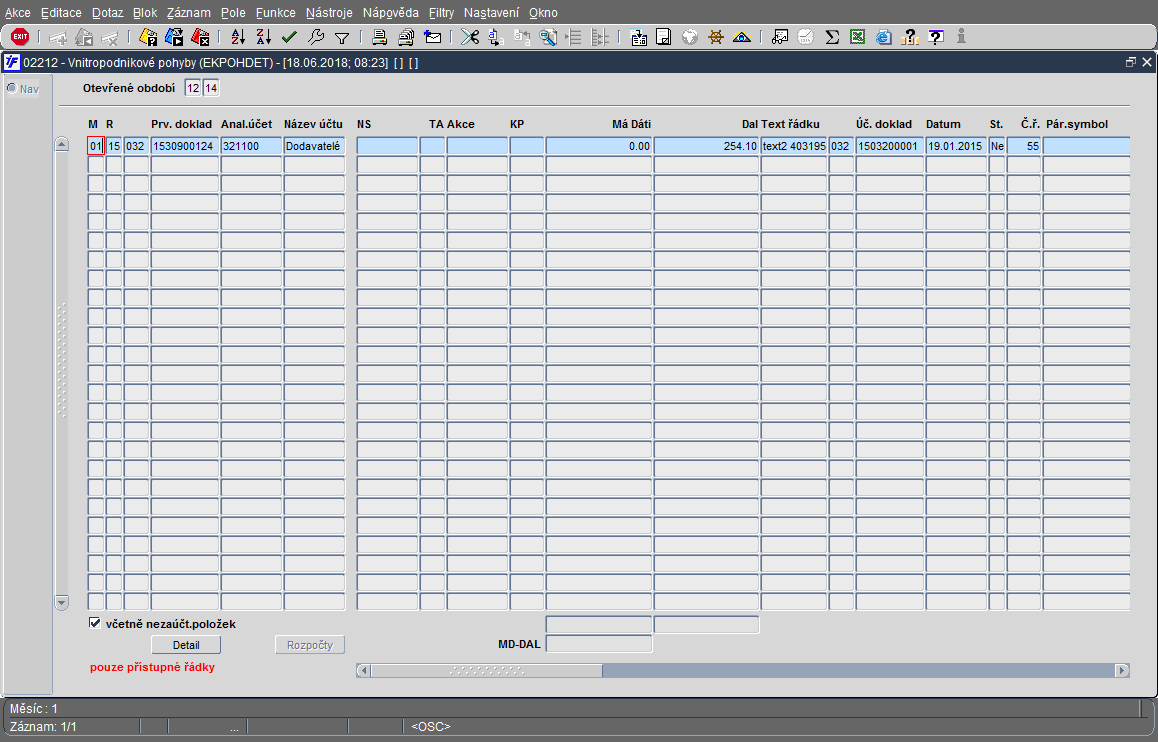Screen dimensions: 1158x742
Task: Click the Otevřené období field 14
Action: 210,88
